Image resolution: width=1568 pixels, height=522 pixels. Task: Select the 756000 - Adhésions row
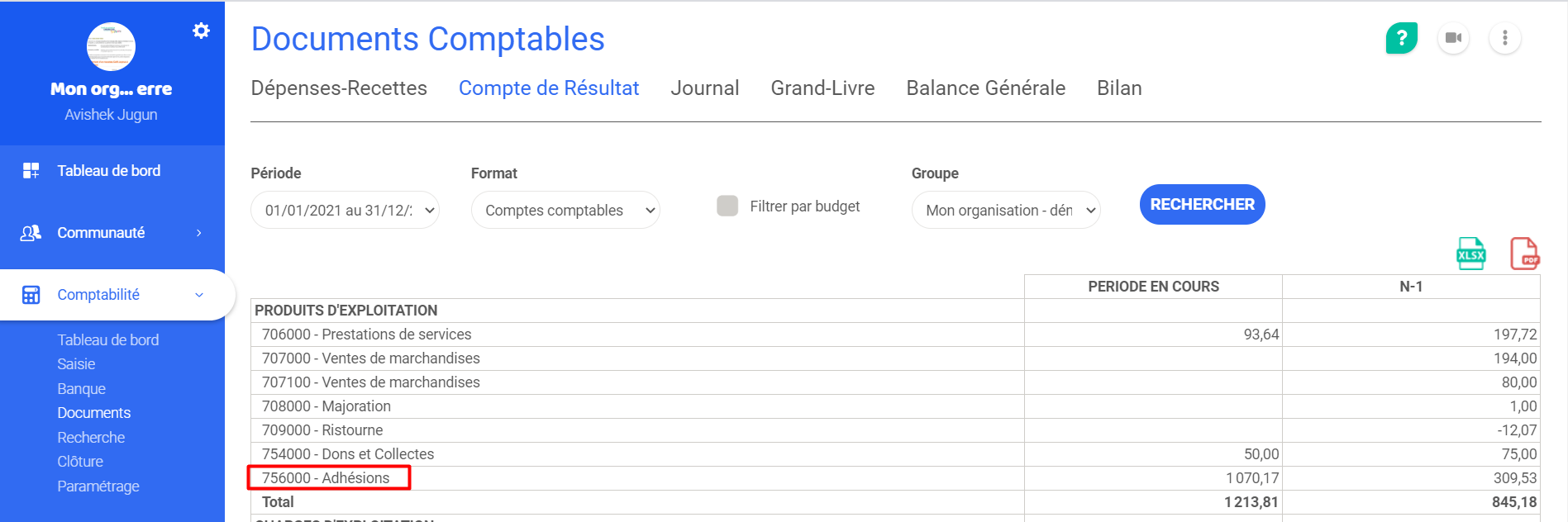pos(895,478)
